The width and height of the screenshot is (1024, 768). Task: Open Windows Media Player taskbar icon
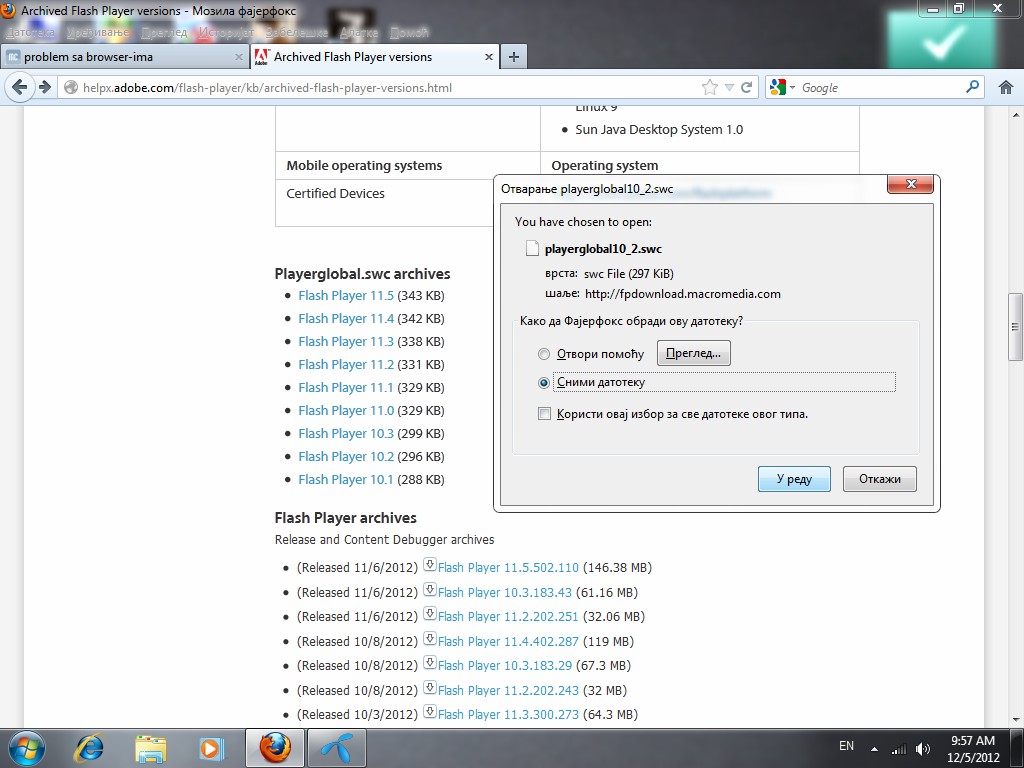coord(212,748)
